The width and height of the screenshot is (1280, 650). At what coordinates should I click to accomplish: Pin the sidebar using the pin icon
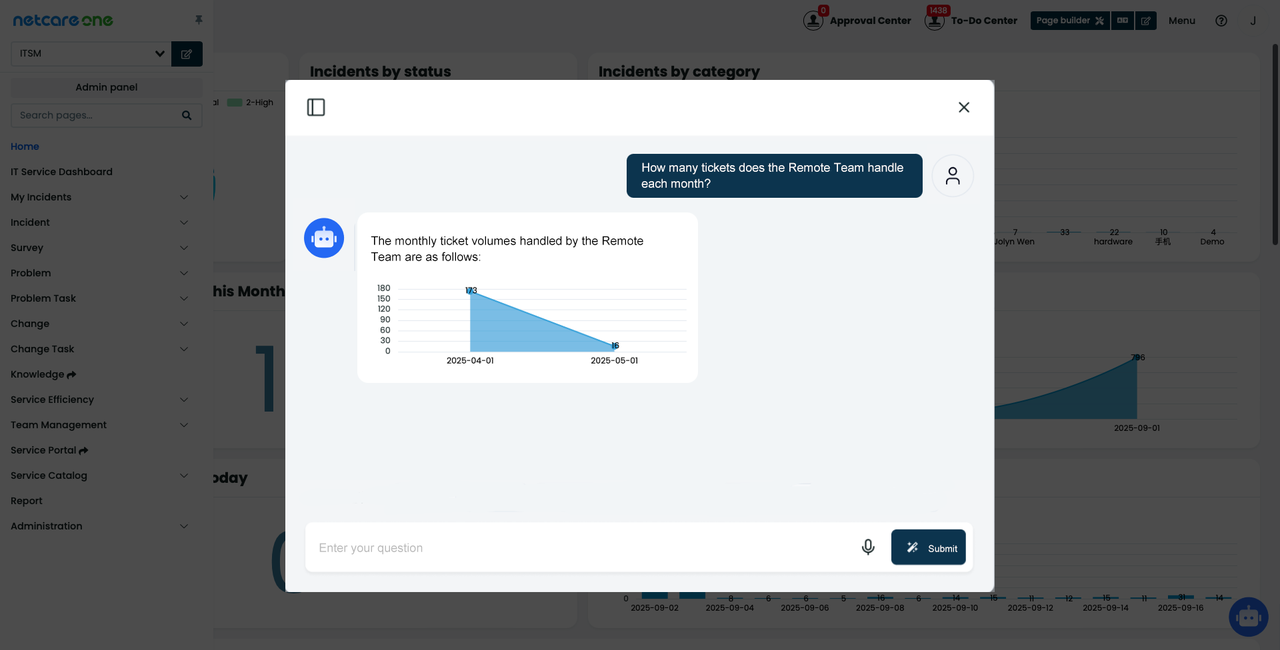click(198, 20)
